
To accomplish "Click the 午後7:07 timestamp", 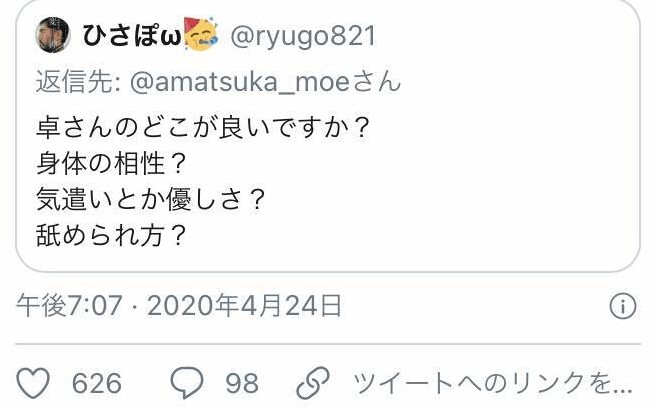I will 69,305.
